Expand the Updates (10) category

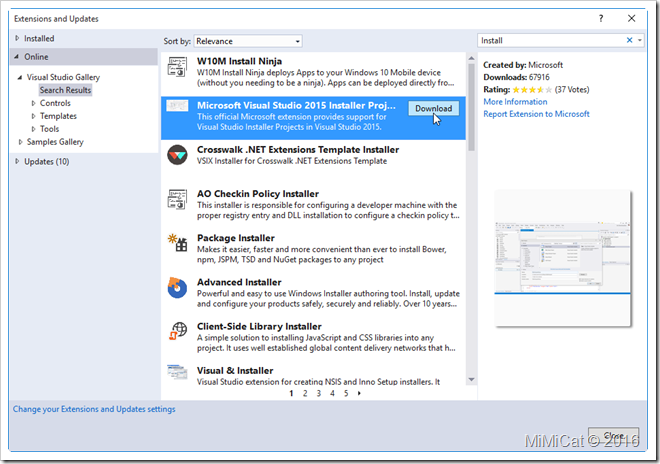[17, 161]
